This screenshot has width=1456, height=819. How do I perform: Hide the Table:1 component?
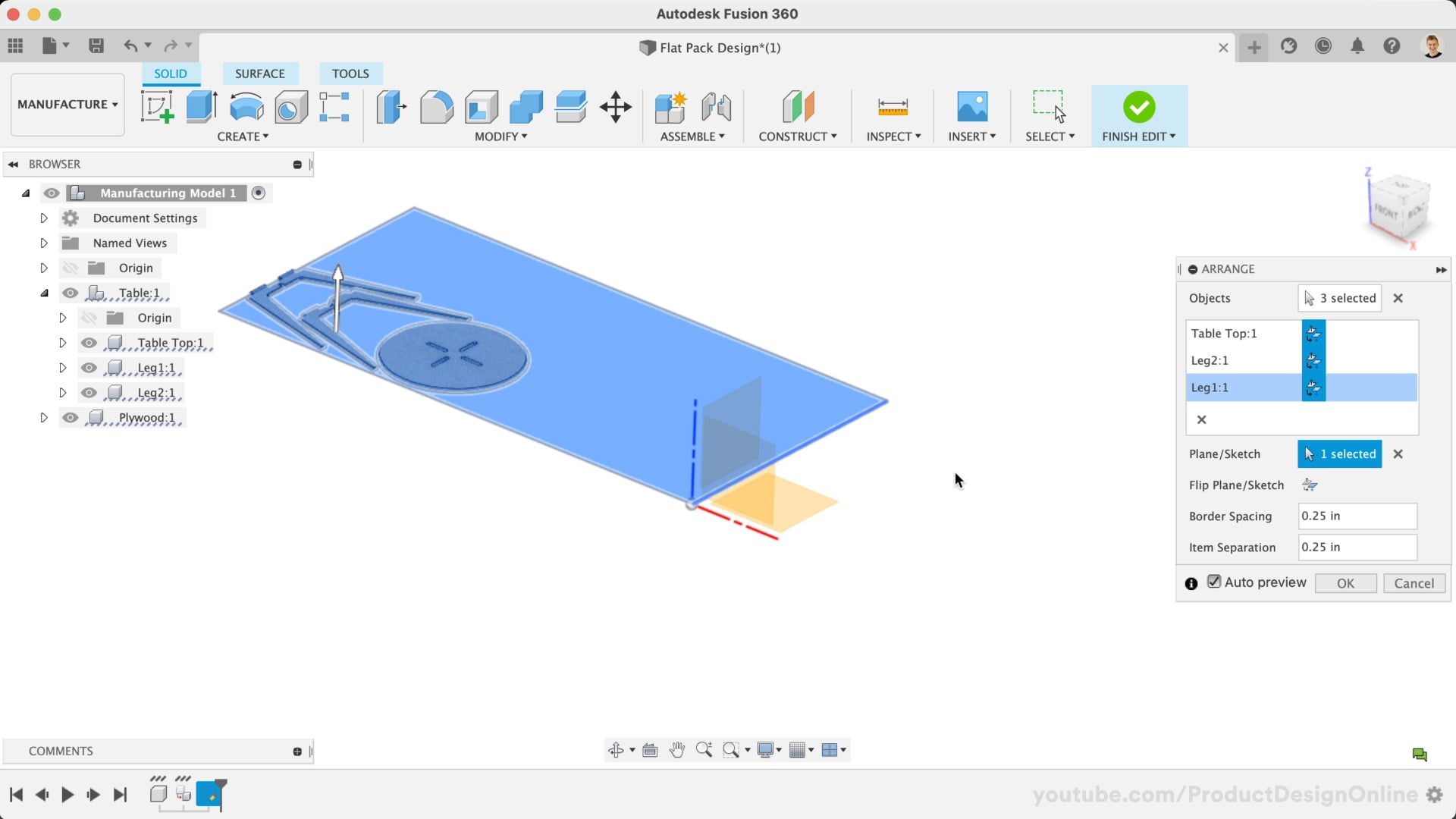pyautogui.click(x=71, y=293)
